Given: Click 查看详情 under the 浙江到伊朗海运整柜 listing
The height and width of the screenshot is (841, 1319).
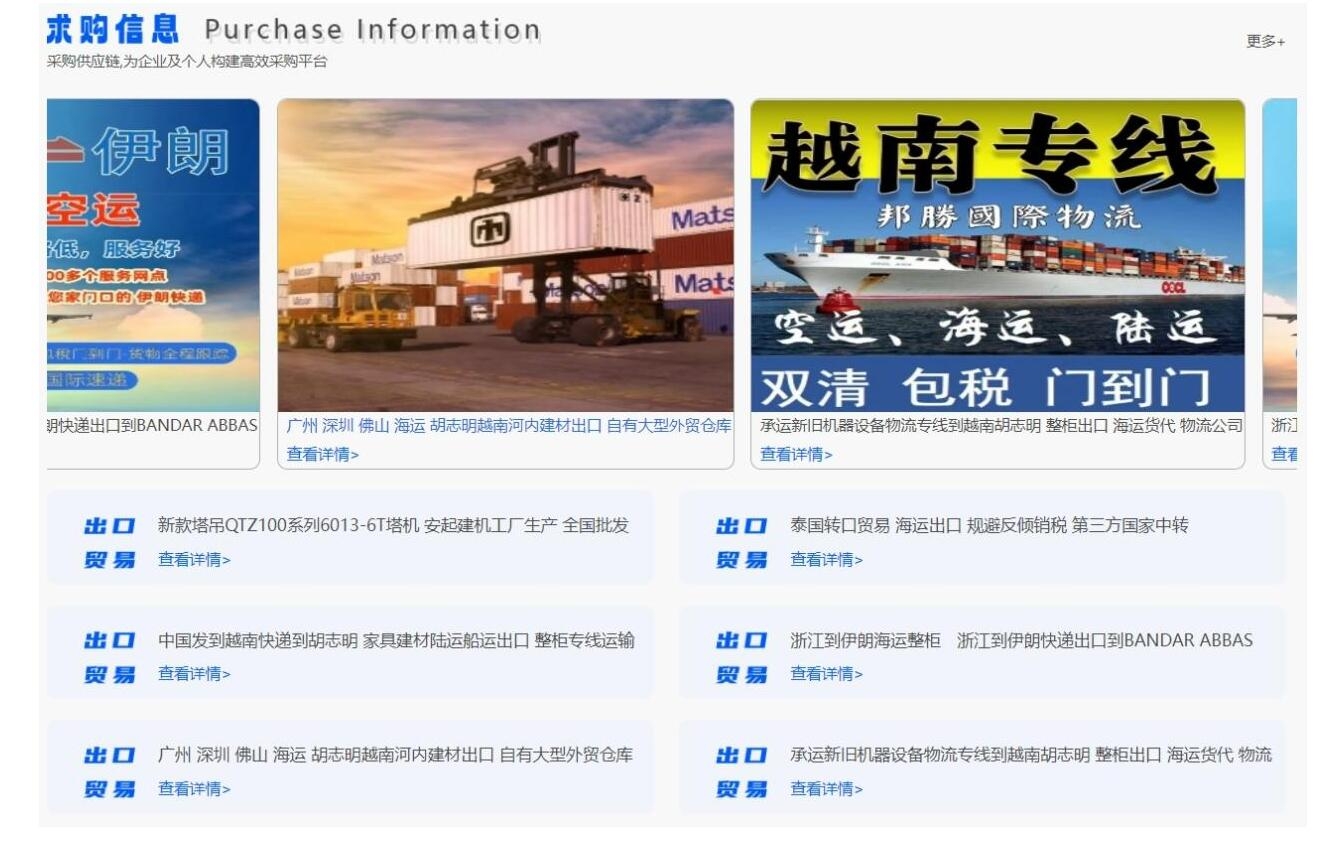Looking at the screenshot, I should click(x=826, y=674).
